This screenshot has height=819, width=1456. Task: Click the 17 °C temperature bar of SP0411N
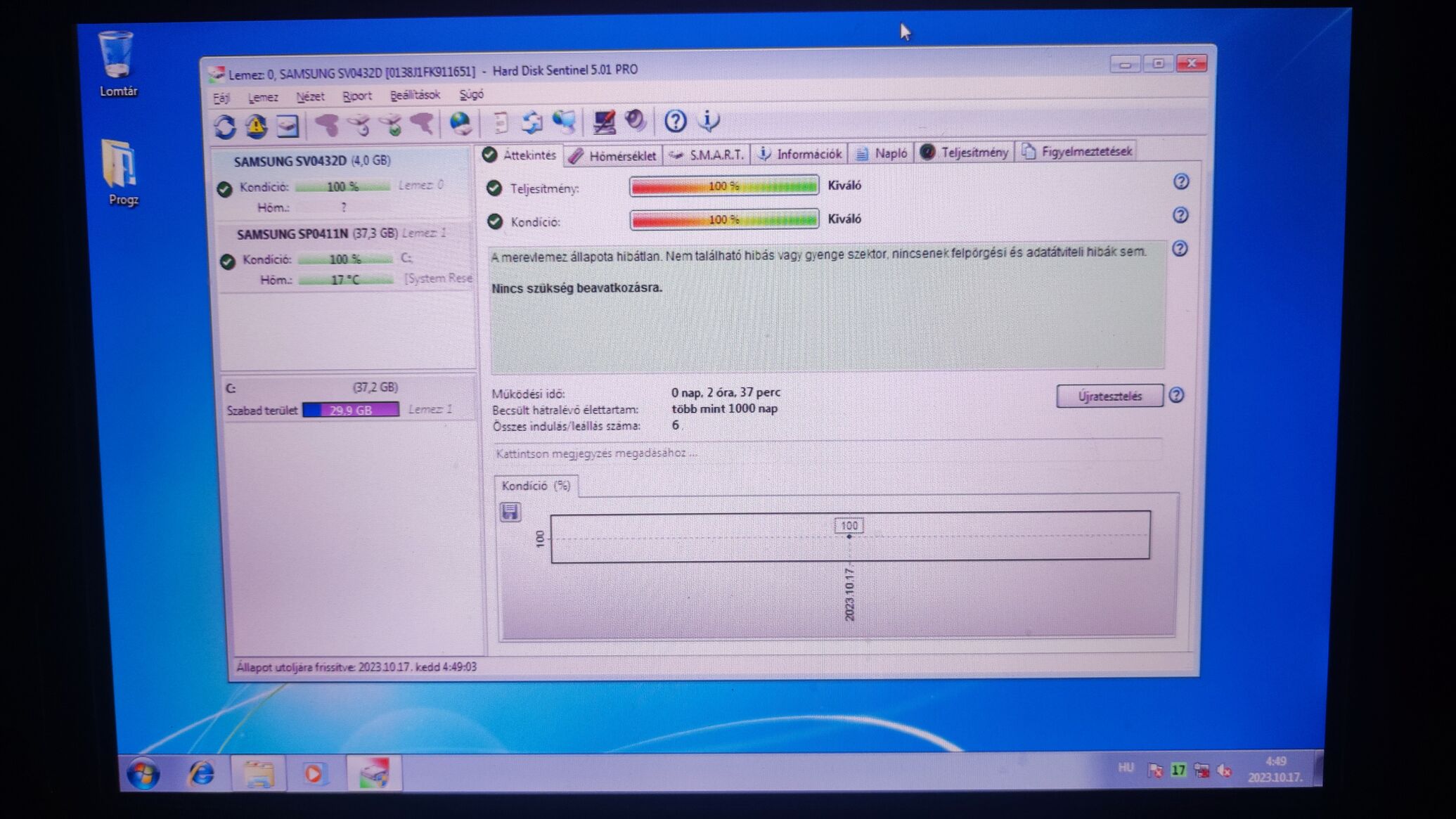345,280
